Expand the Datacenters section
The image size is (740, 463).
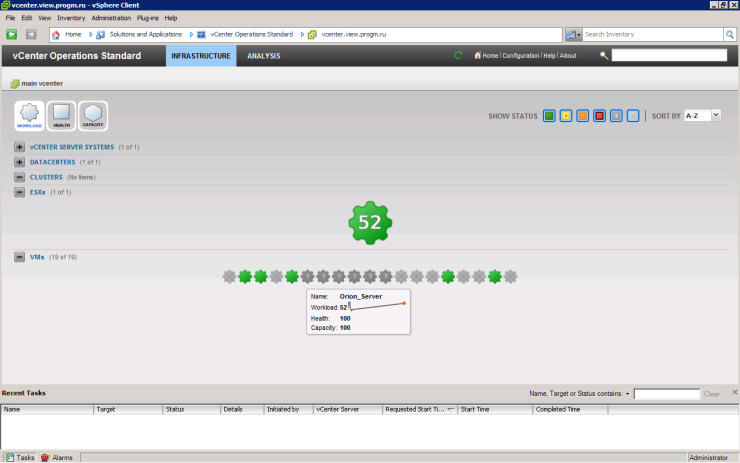[x=19, y=162]
